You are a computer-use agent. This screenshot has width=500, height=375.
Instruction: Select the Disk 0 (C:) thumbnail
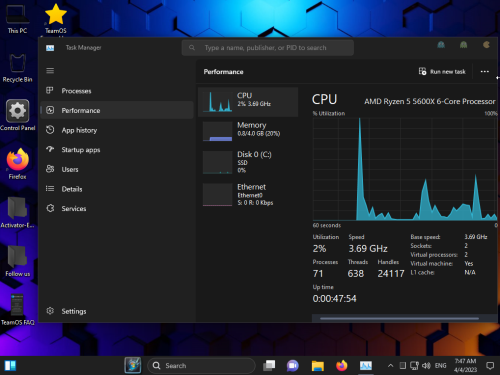(x=218, y=162)
